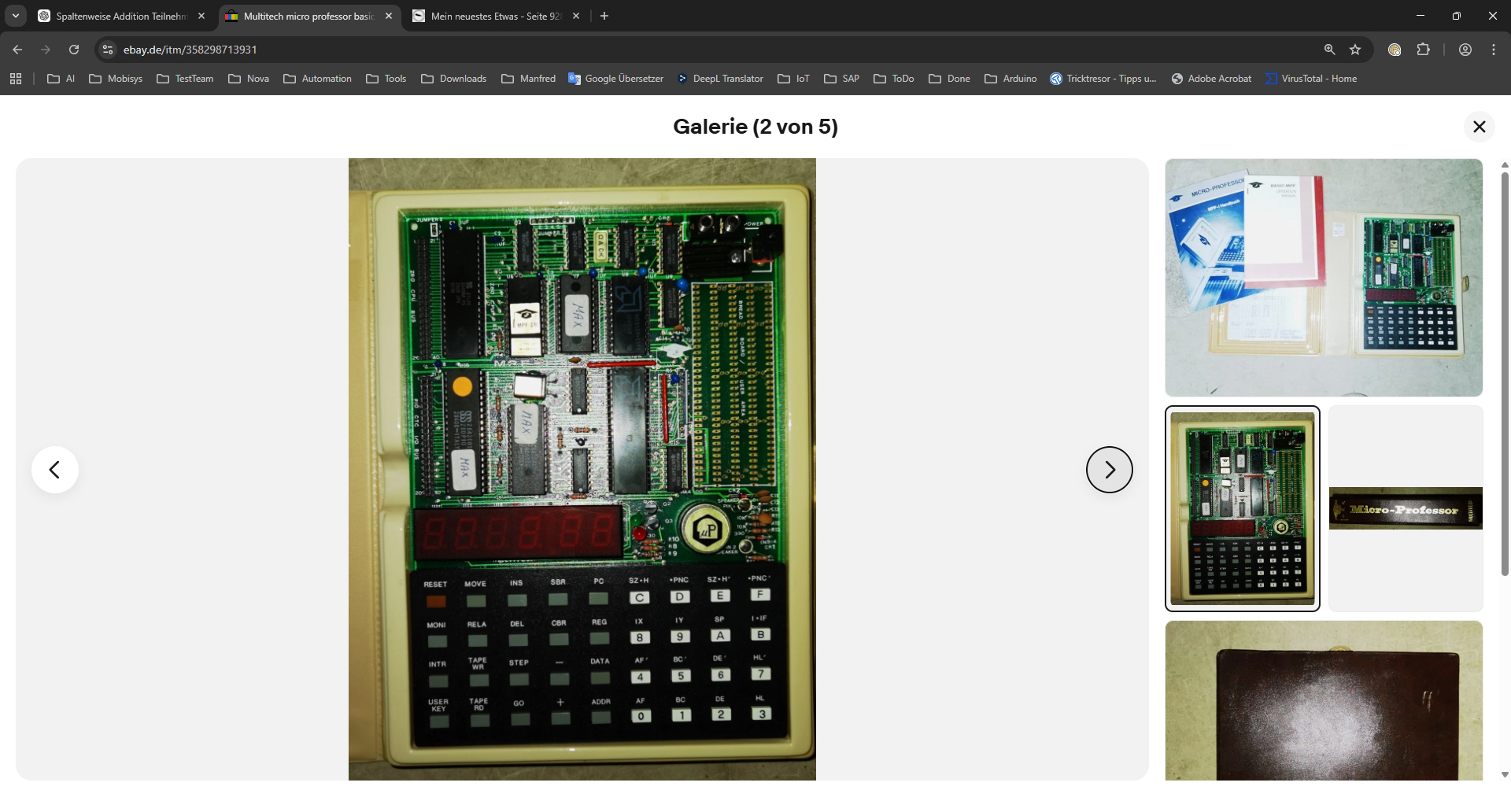Open the browser zoom indicator
This screenshot has width=1511, height=812.
1329,50
